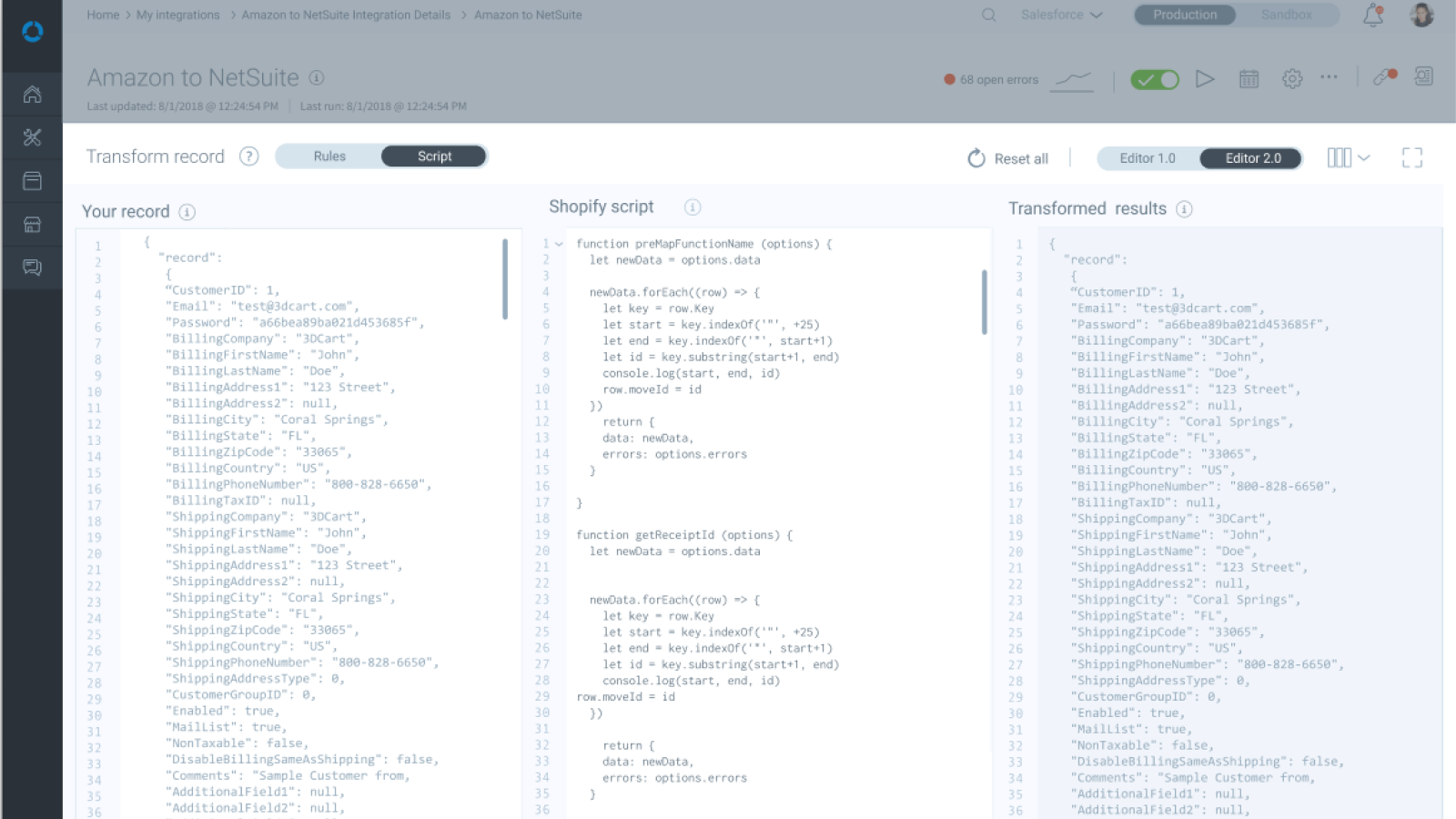Open the Marketplace store icon in sidebar
The image size is (1456, 819).
tap(33, 225)
